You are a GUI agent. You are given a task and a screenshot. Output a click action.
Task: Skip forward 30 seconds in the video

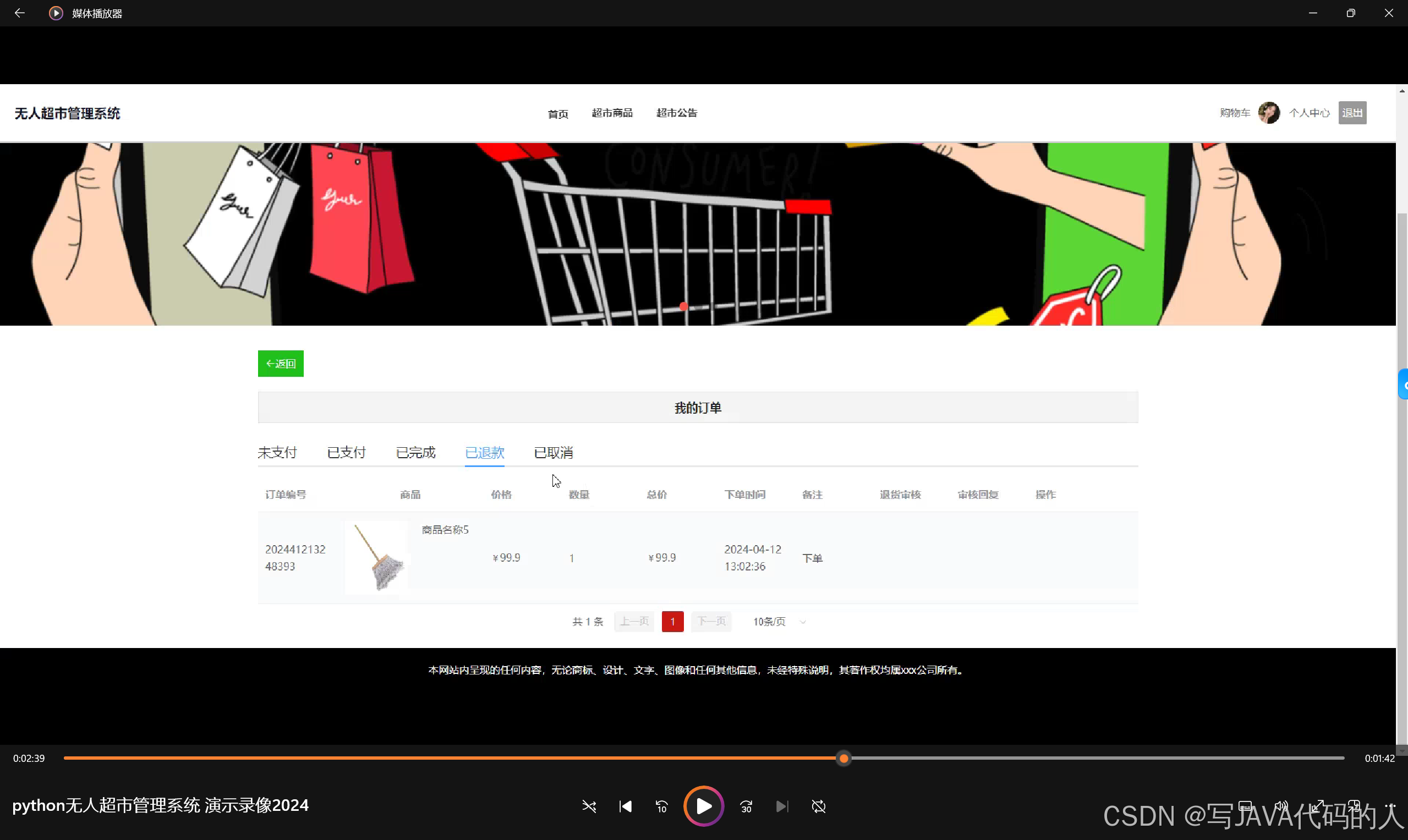[746, 806]
